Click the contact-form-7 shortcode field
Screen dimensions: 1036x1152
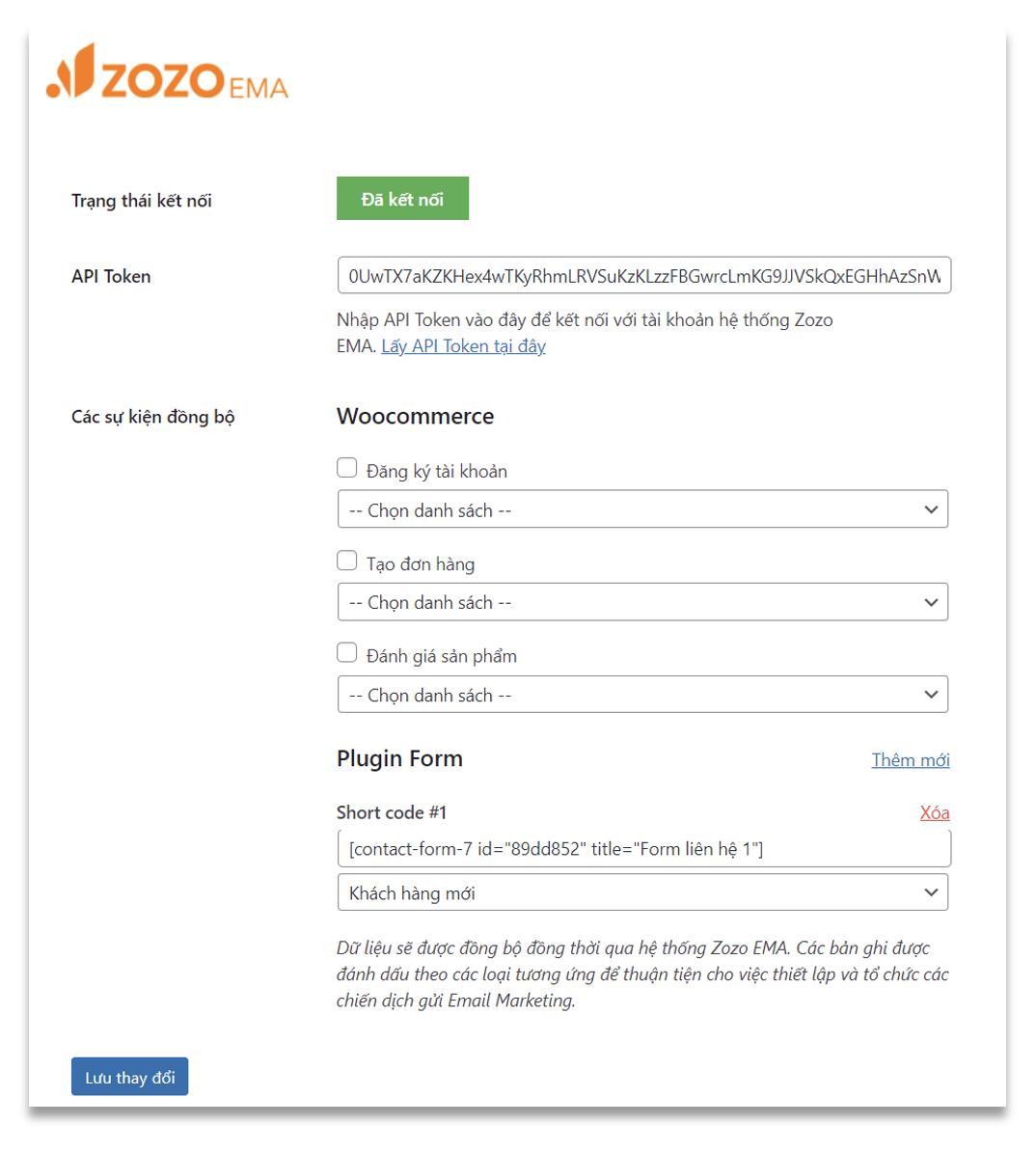point(644,849)
